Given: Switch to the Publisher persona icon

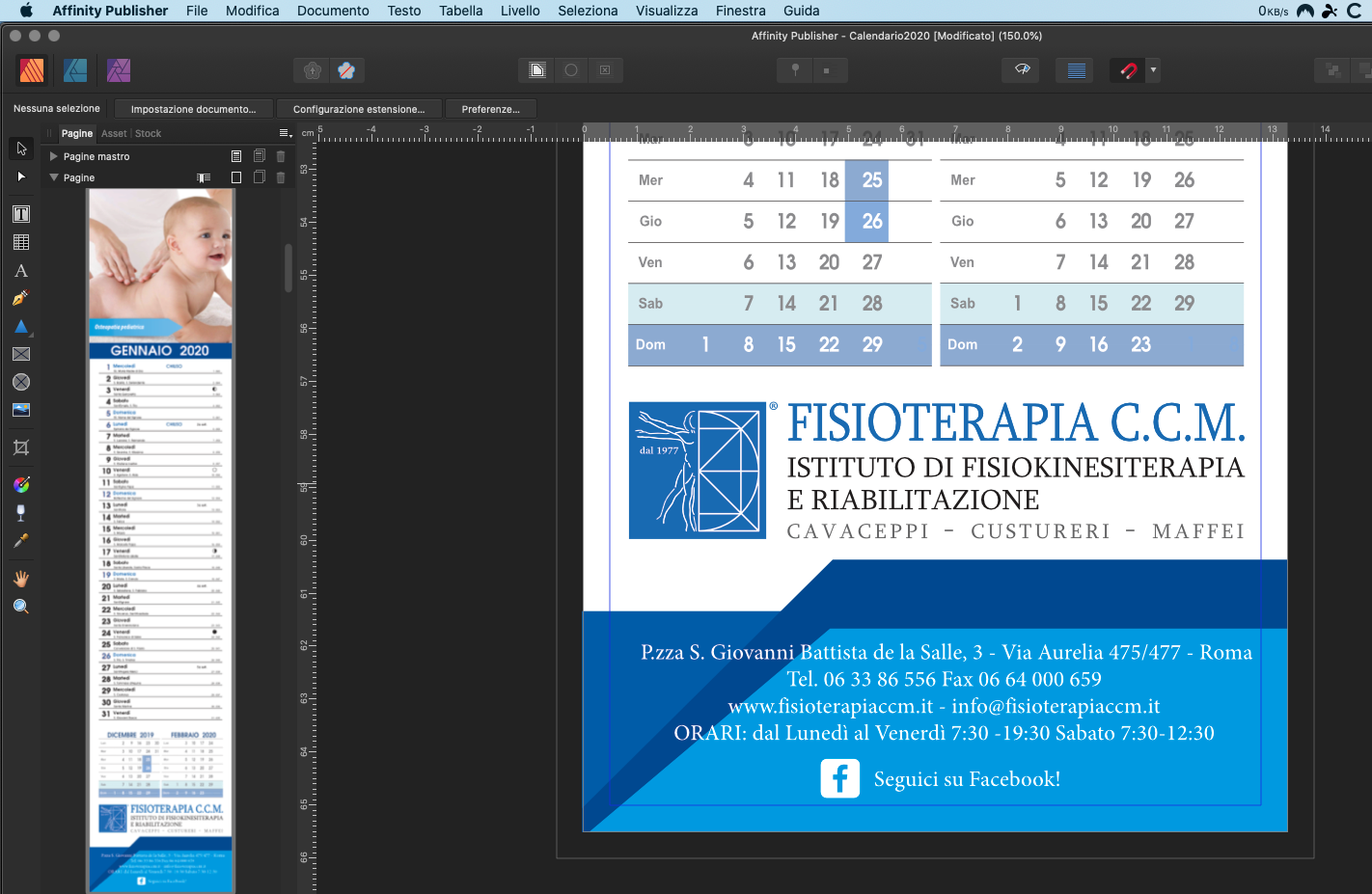Looking at the screenshot, I should click(x=32, y=70).
